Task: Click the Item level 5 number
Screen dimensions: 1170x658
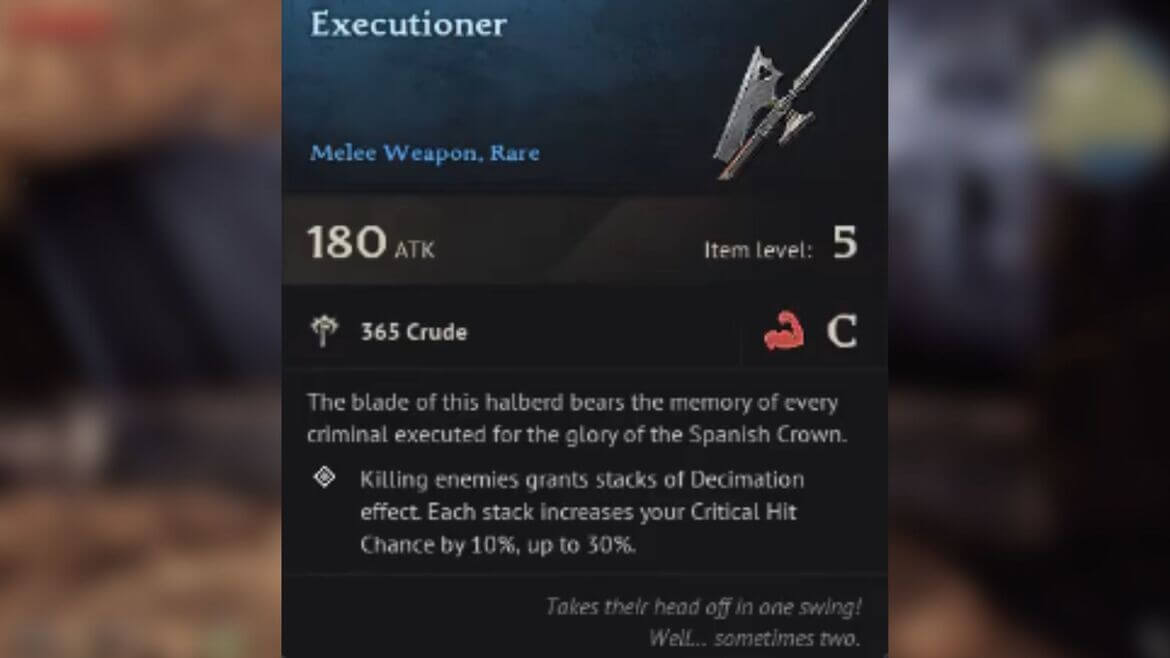Action: tap(845, 242)
